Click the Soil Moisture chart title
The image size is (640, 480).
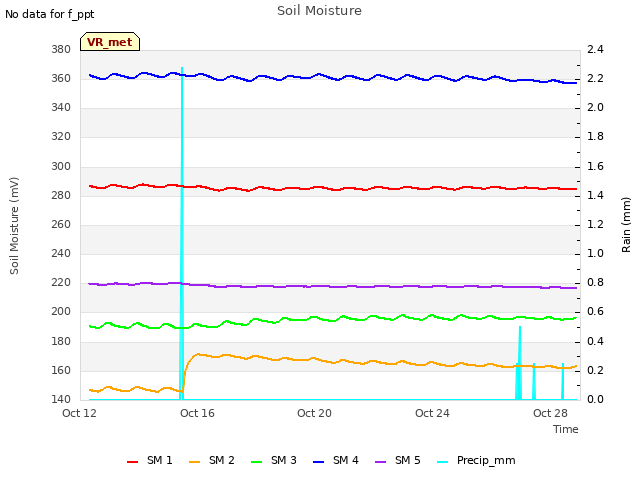click(x=319, y=11)
